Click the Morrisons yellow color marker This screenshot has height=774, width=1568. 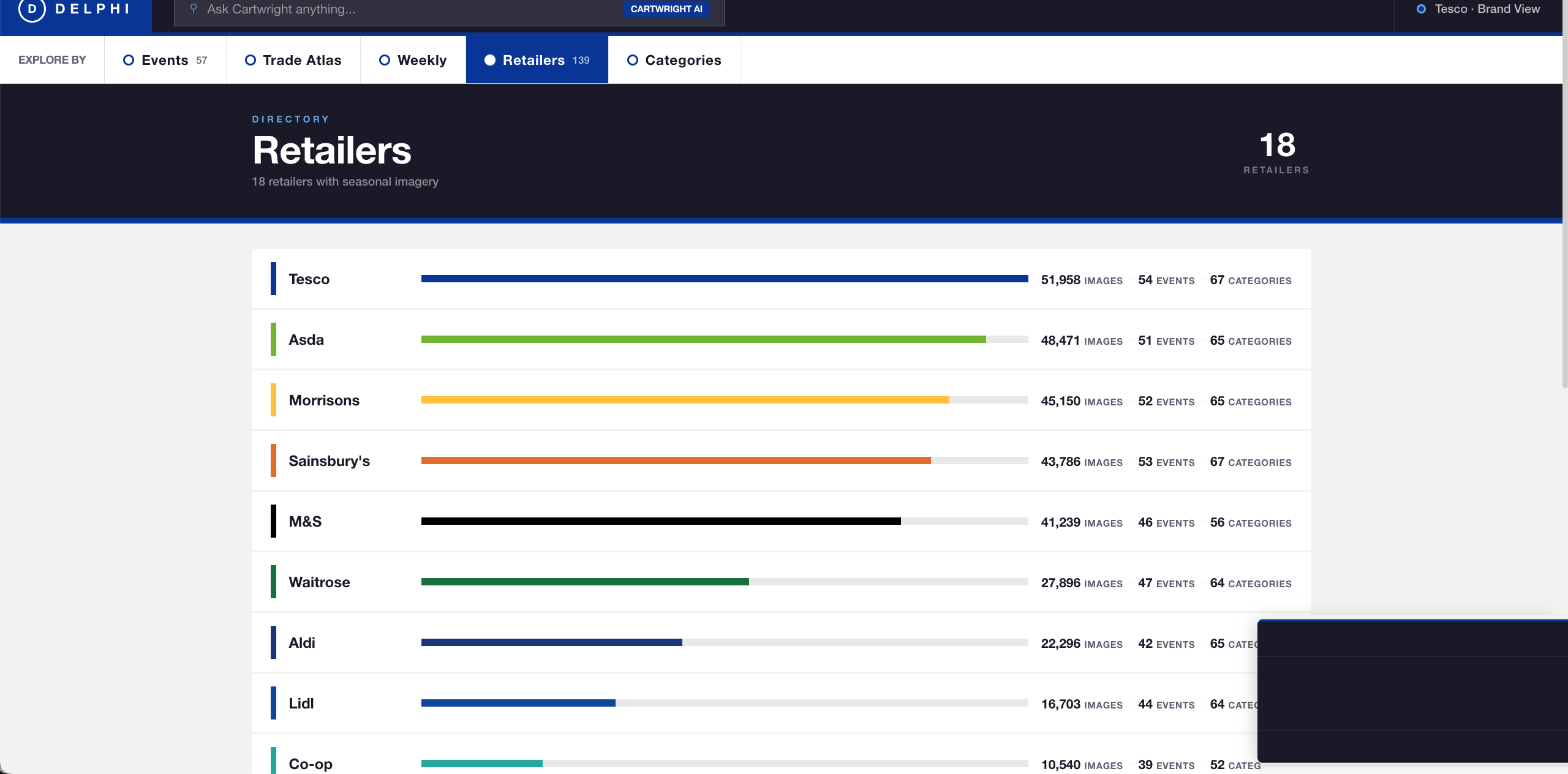tap(273, 400)
